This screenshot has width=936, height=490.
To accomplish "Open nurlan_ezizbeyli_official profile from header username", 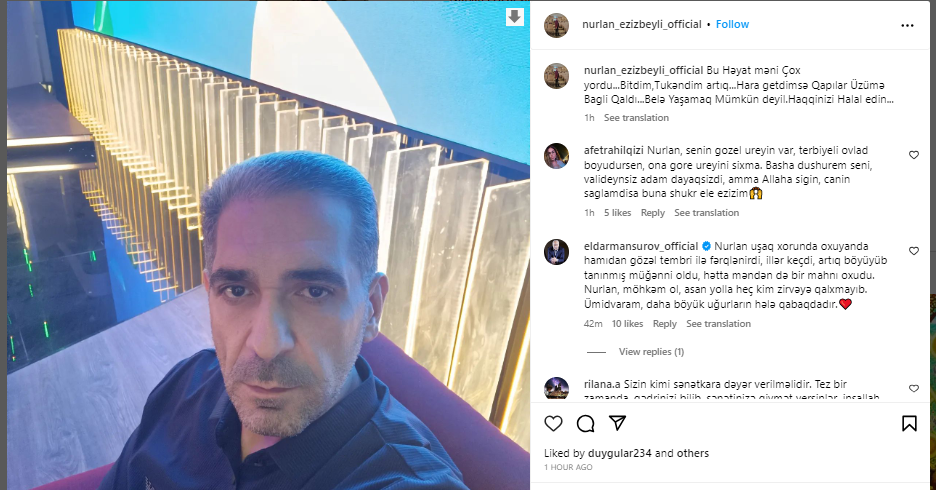I will pos(642,24).
